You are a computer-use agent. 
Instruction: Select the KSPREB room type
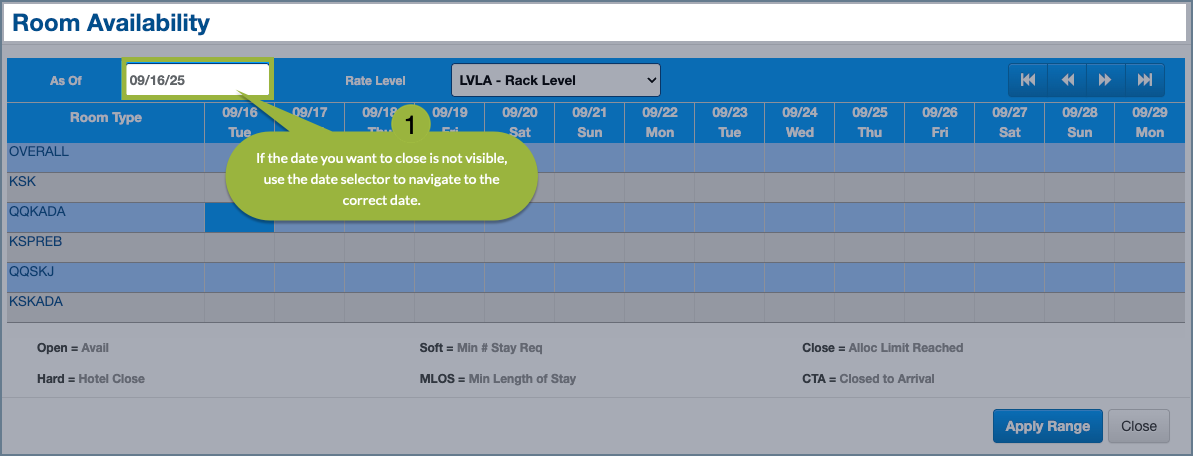pyautogui.click(x=35, y=242)
